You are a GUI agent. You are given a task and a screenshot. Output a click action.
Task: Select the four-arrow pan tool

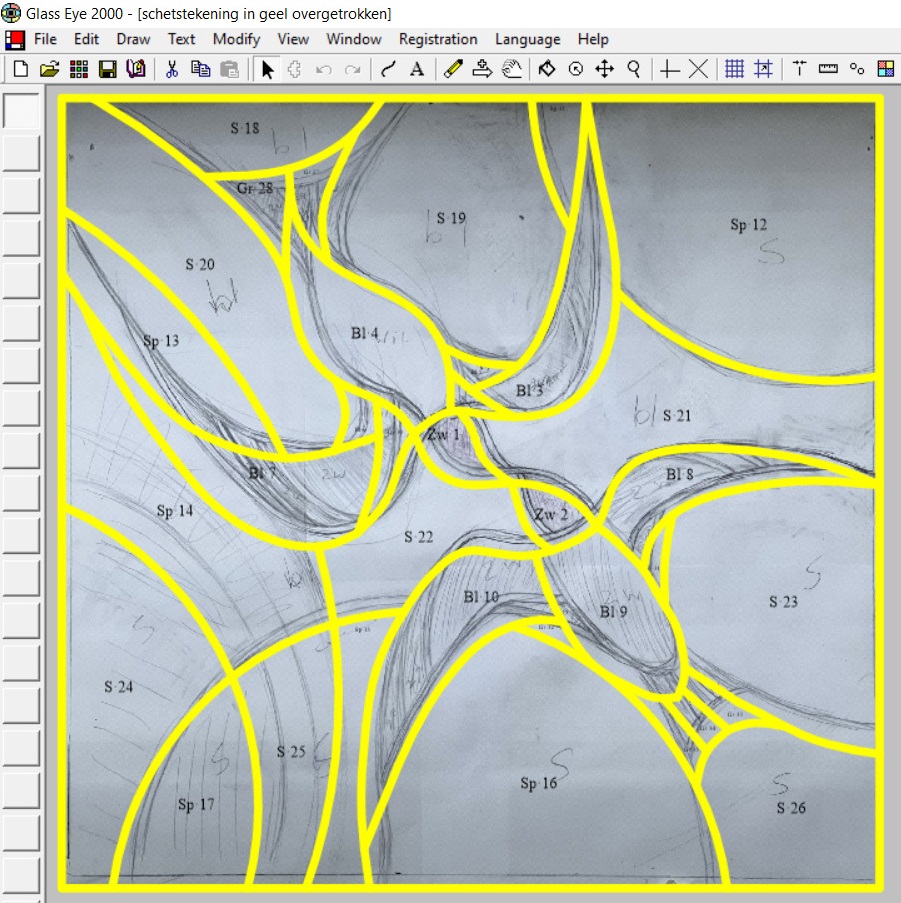click(x=604, y=69)
